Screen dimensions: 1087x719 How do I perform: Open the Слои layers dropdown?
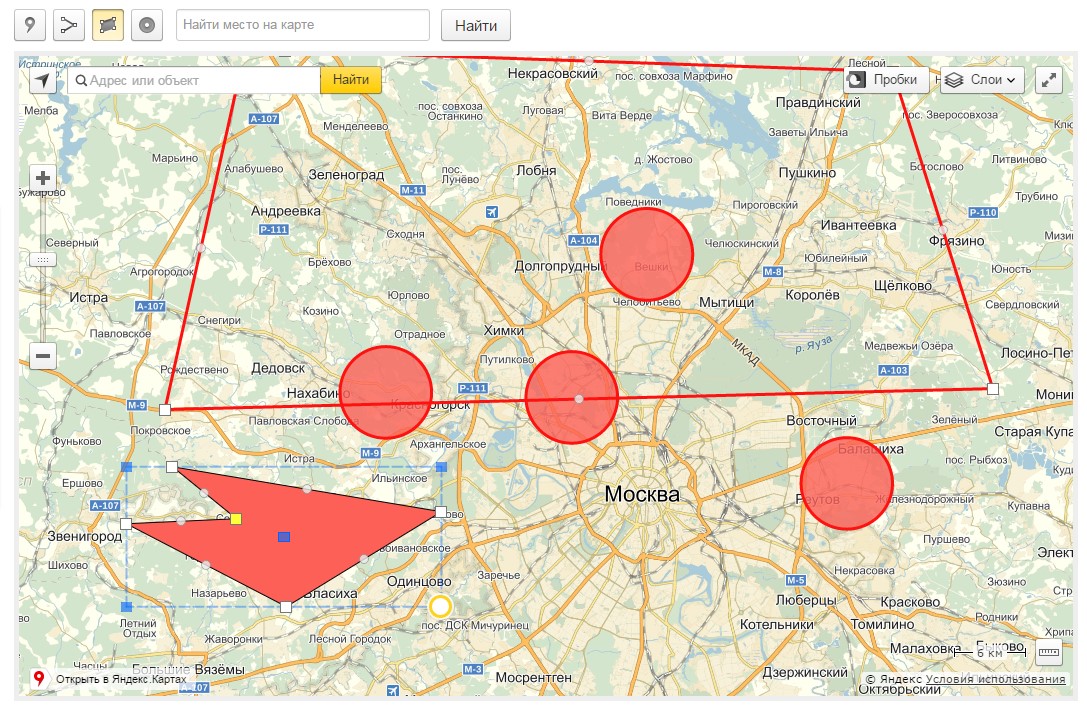982,80
